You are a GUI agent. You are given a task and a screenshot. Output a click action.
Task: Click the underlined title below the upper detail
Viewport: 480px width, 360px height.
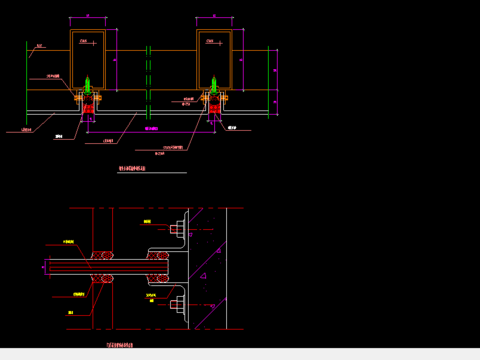click(132, 168)
